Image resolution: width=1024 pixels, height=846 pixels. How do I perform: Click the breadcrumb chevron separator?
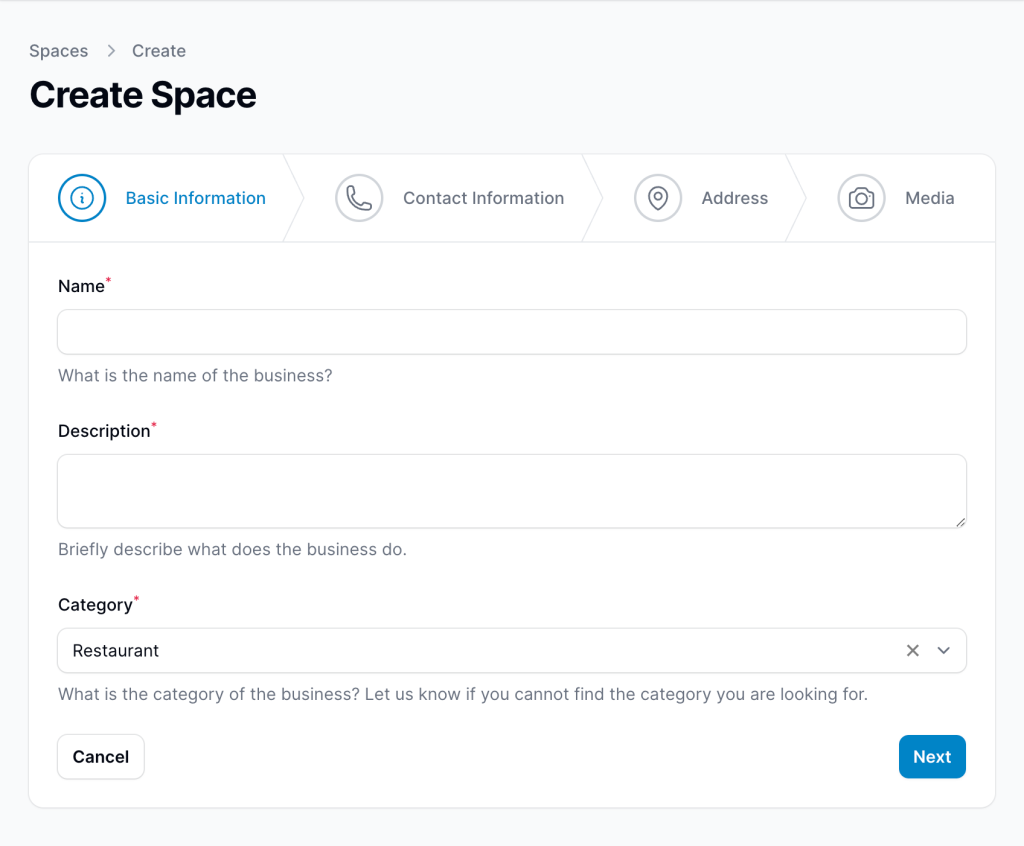tap(111, 51)
